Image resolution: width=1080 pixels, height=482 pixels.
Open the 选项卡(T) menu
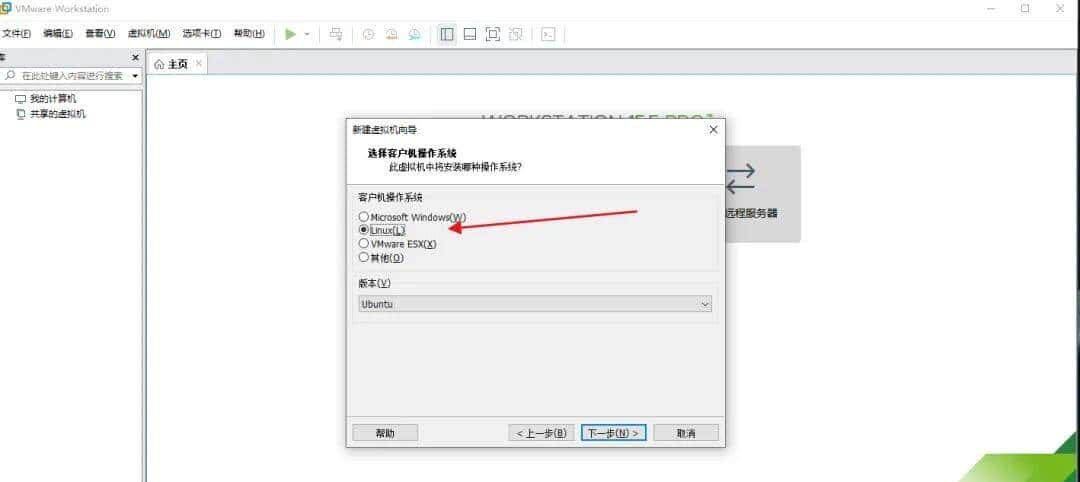pos(201,33)
